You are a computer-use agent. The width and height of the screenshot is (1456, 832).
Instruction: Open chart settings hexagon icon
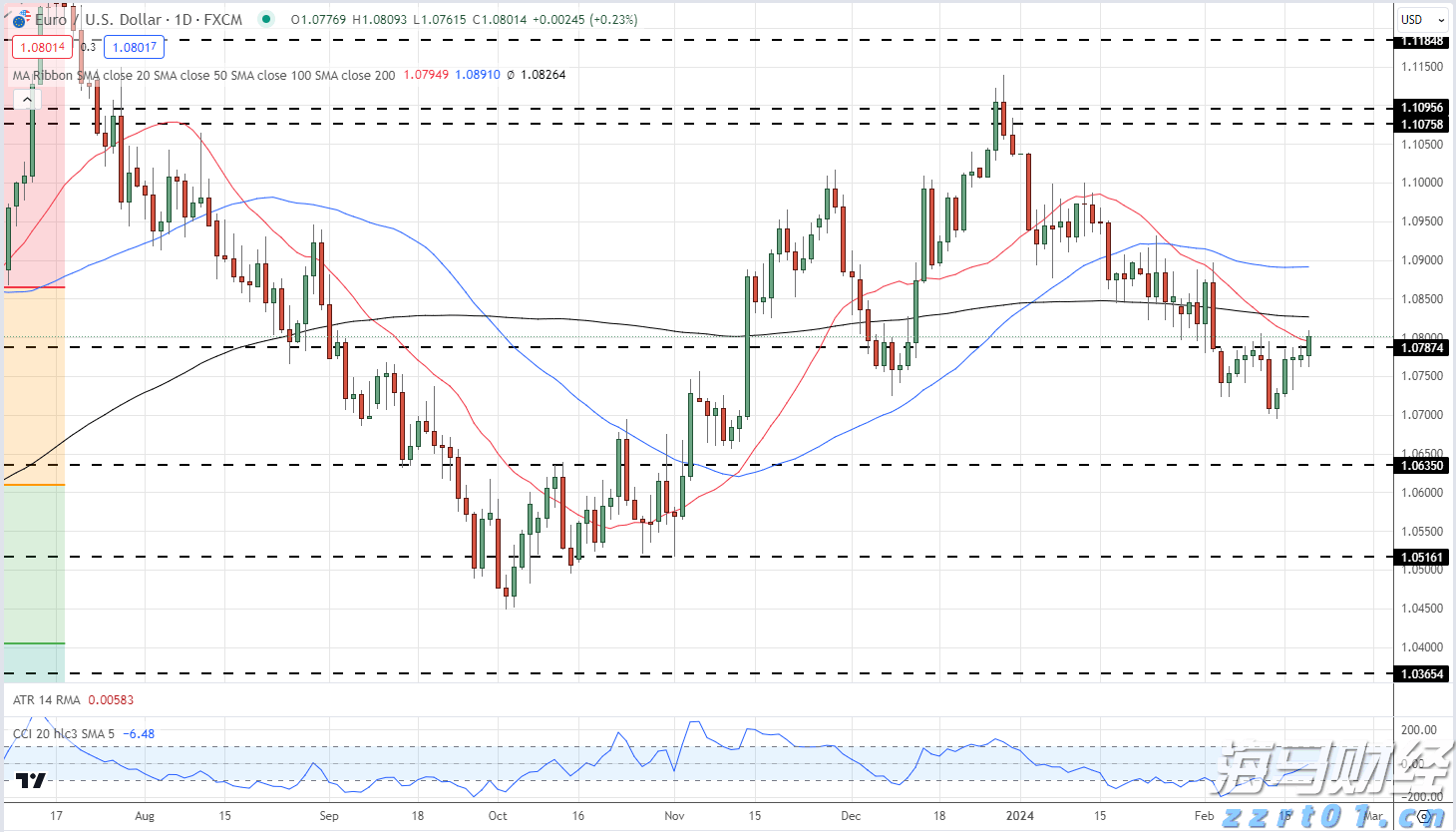[1425, 816]
